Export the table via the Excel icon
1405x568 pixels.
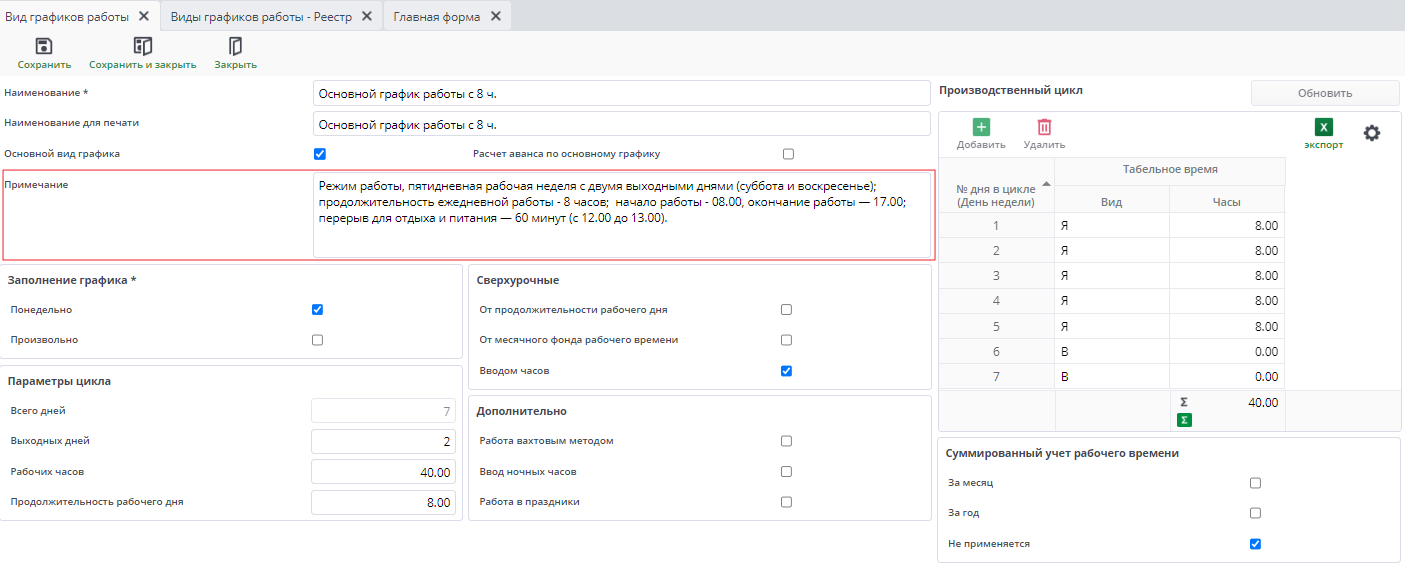pyautogui.click(x=1323, y=127)
